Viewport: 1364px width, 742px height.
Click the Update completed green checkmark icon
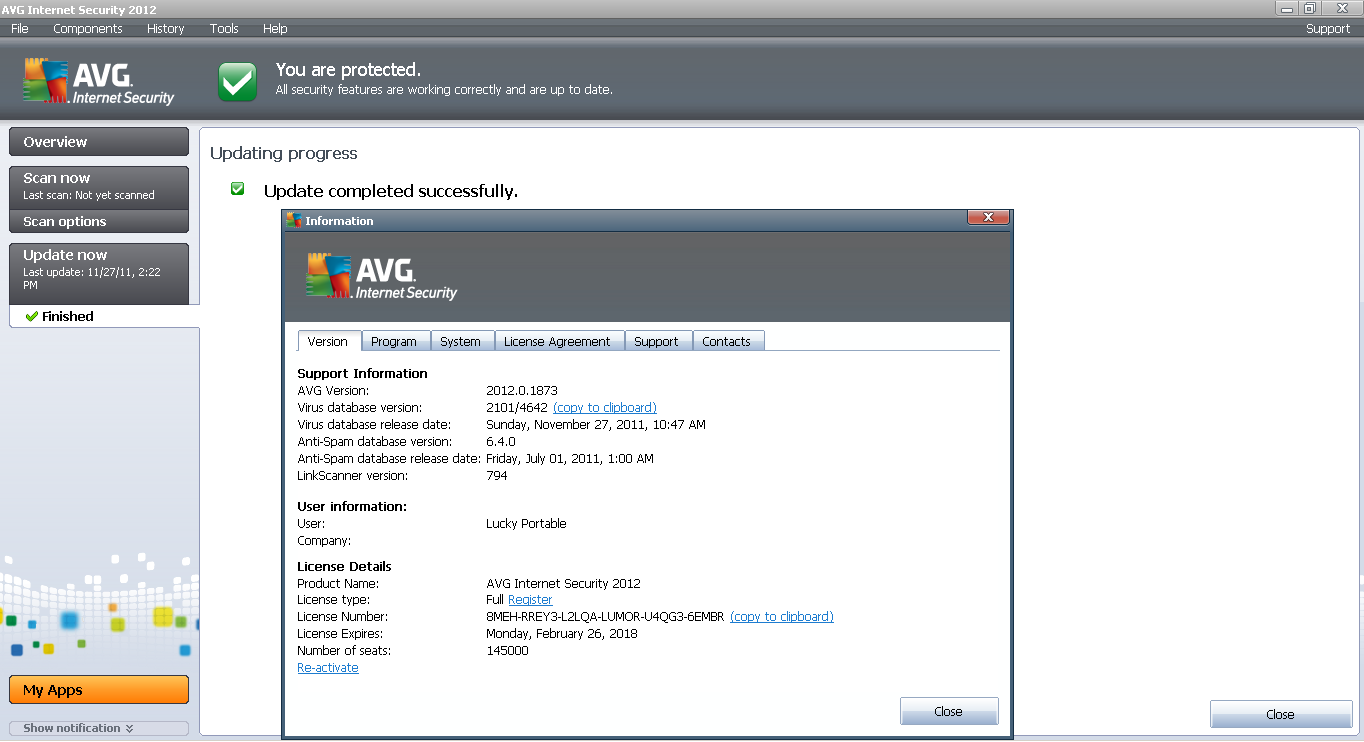coord(238,189)
